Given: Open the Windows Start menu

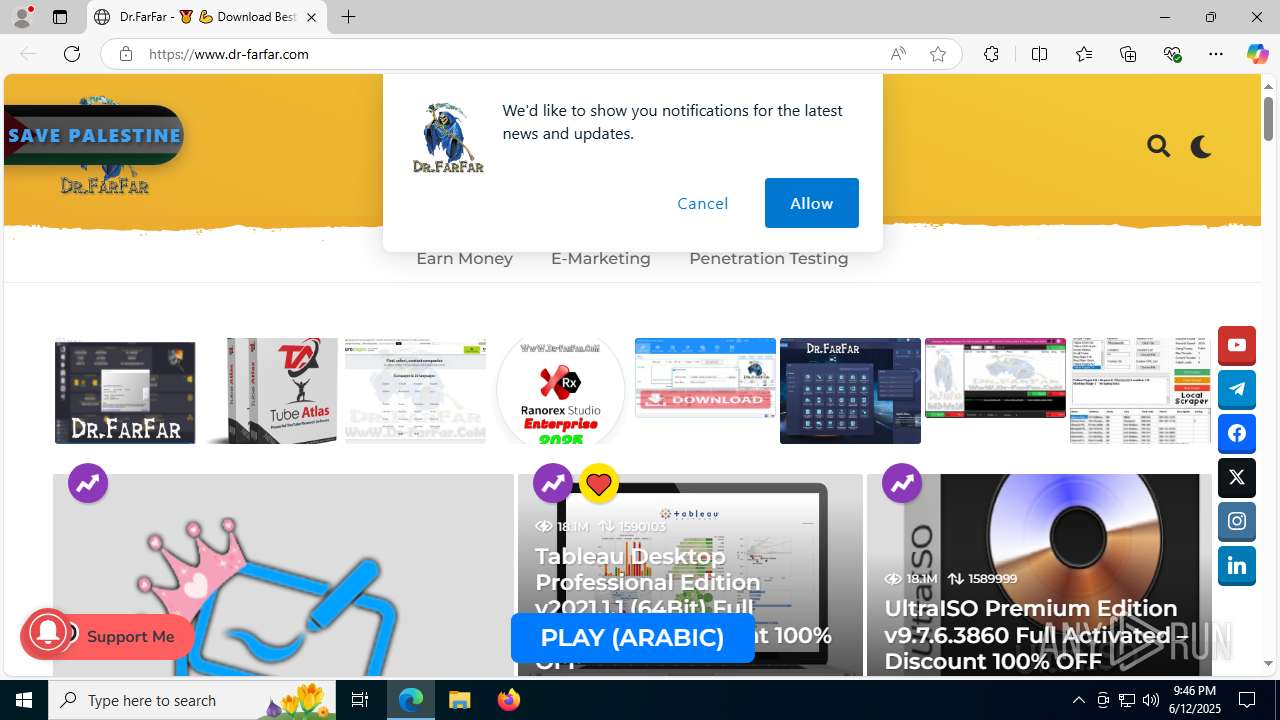Looking at the screenshot, I should pos(24,700).
